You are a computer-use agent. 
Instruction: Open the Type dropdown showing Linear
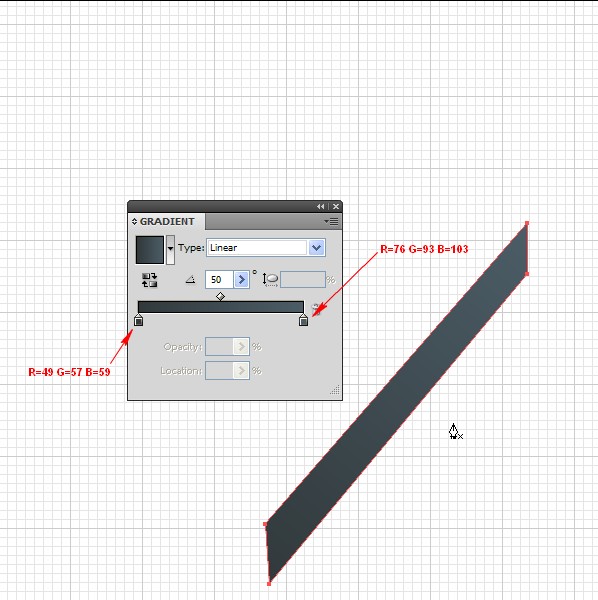pos(266,248)
